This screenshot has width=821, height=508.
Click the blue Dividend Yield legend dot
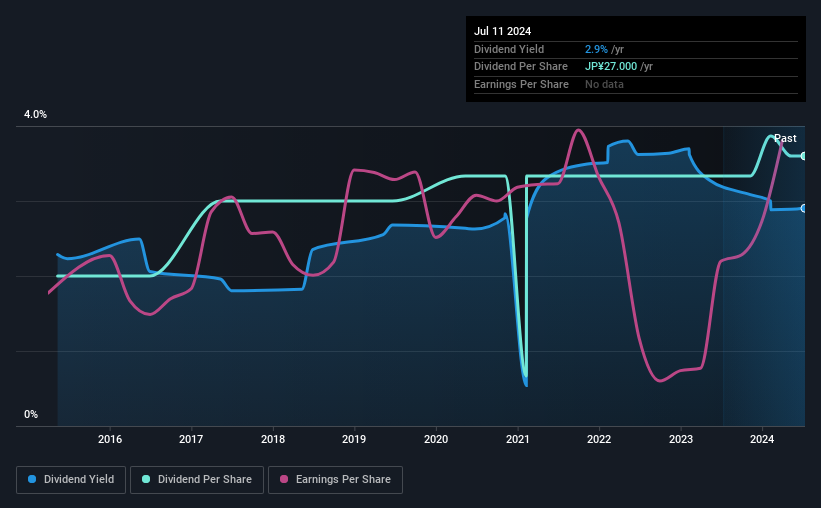click(x=32, y=479)
